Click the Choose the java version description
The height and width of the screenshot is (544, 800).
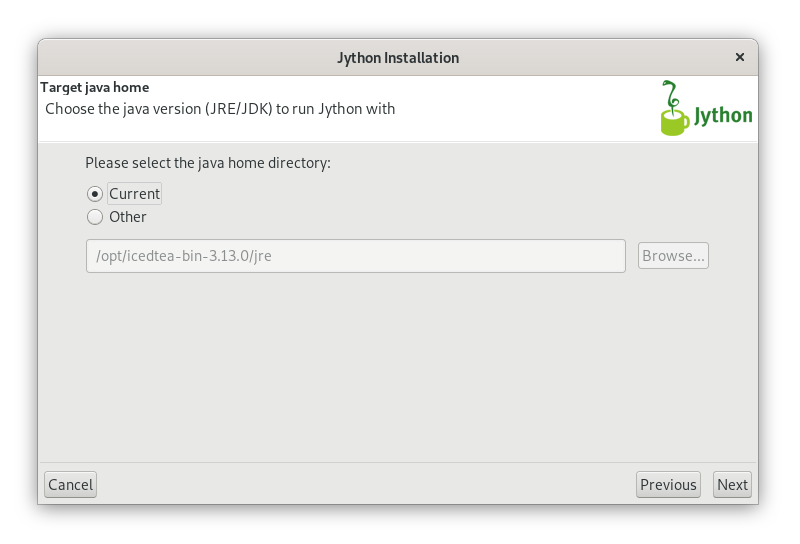(x=220, y=109)
